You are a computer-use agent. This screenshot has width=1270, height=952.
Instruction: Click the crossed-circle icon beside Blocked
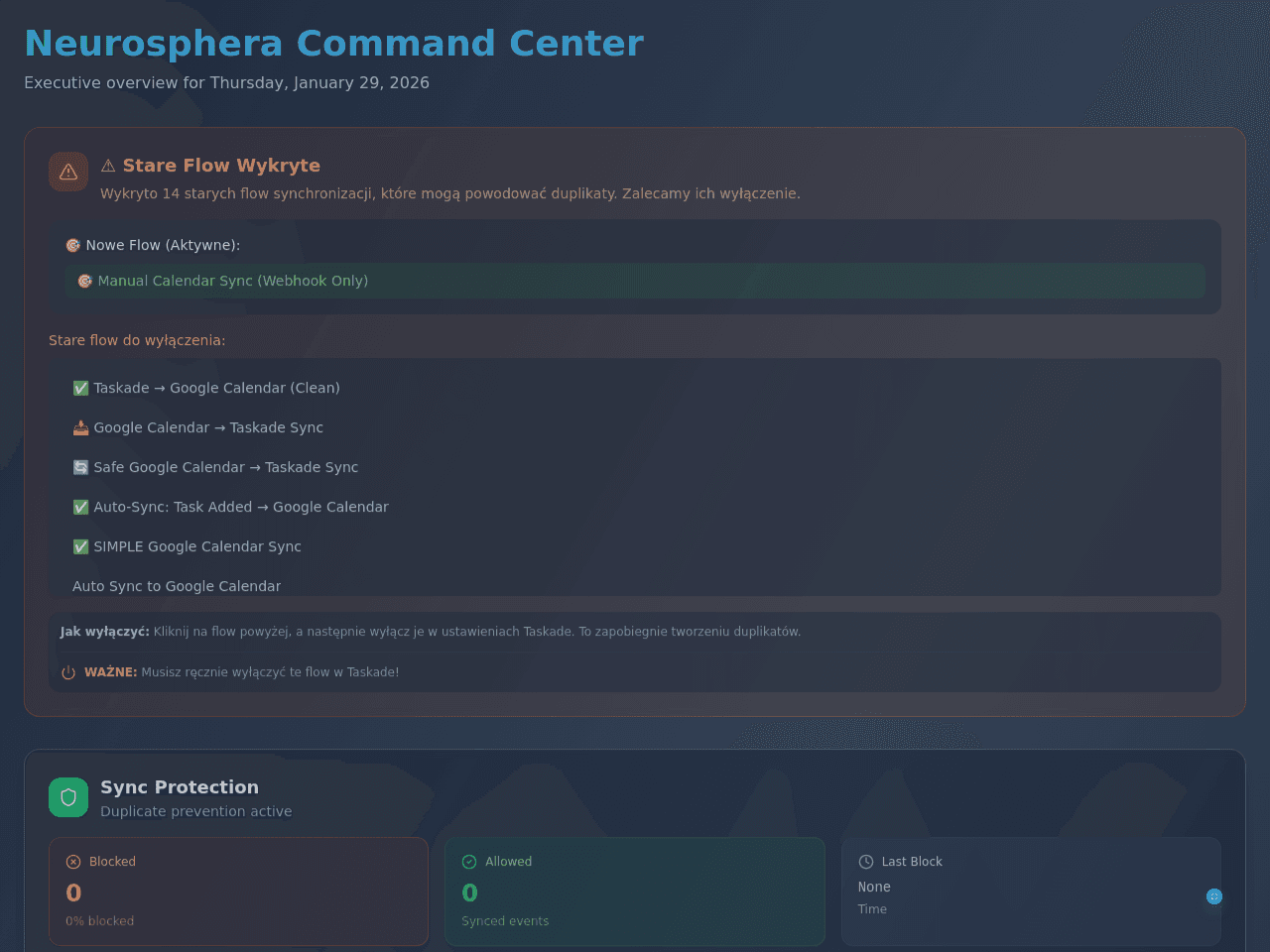point(73,862)
